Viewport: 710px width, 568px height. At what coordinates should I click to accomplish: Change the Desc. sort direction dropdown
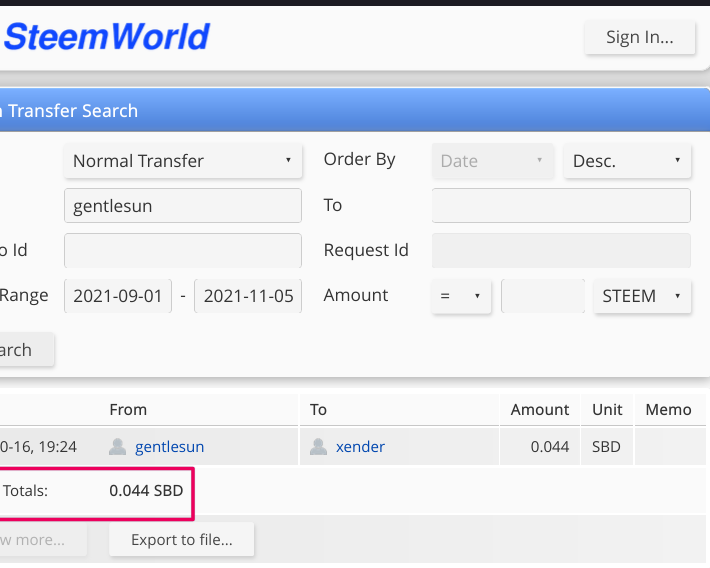[x=627, y=161]
